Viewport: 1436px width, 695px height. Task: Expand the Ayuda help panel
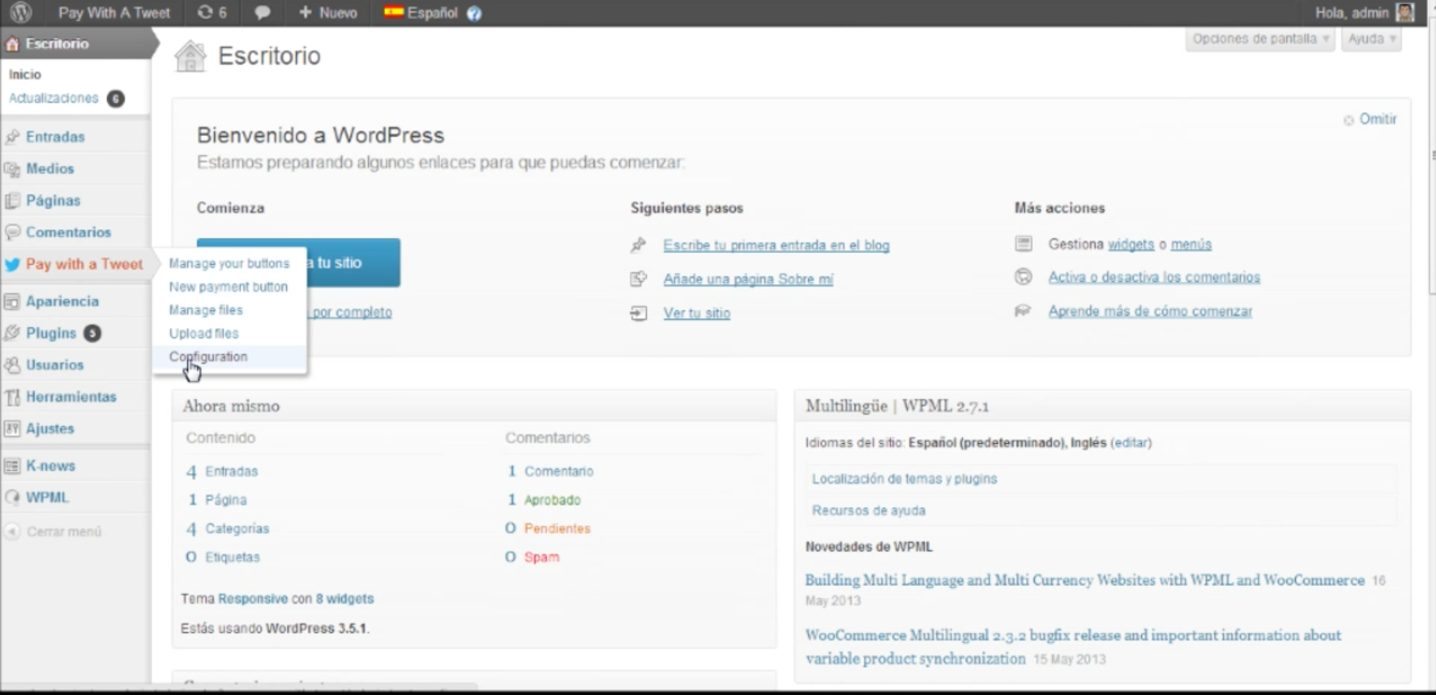[1371, 39]
